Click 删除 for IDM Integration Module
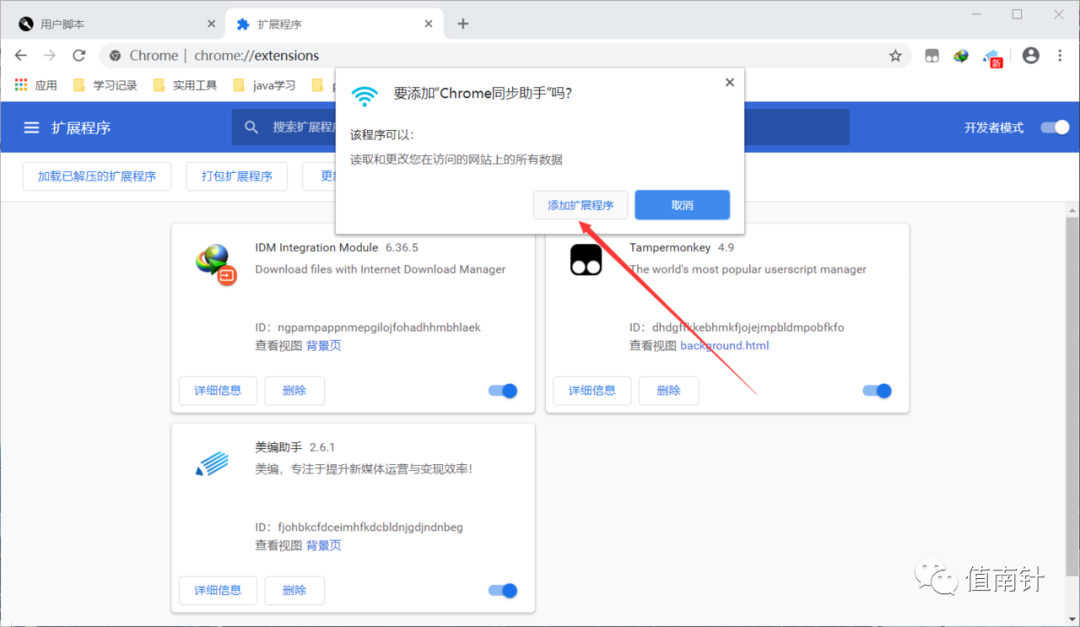The height and width of the screenshot is (627, 1080). tap(294, 391)
